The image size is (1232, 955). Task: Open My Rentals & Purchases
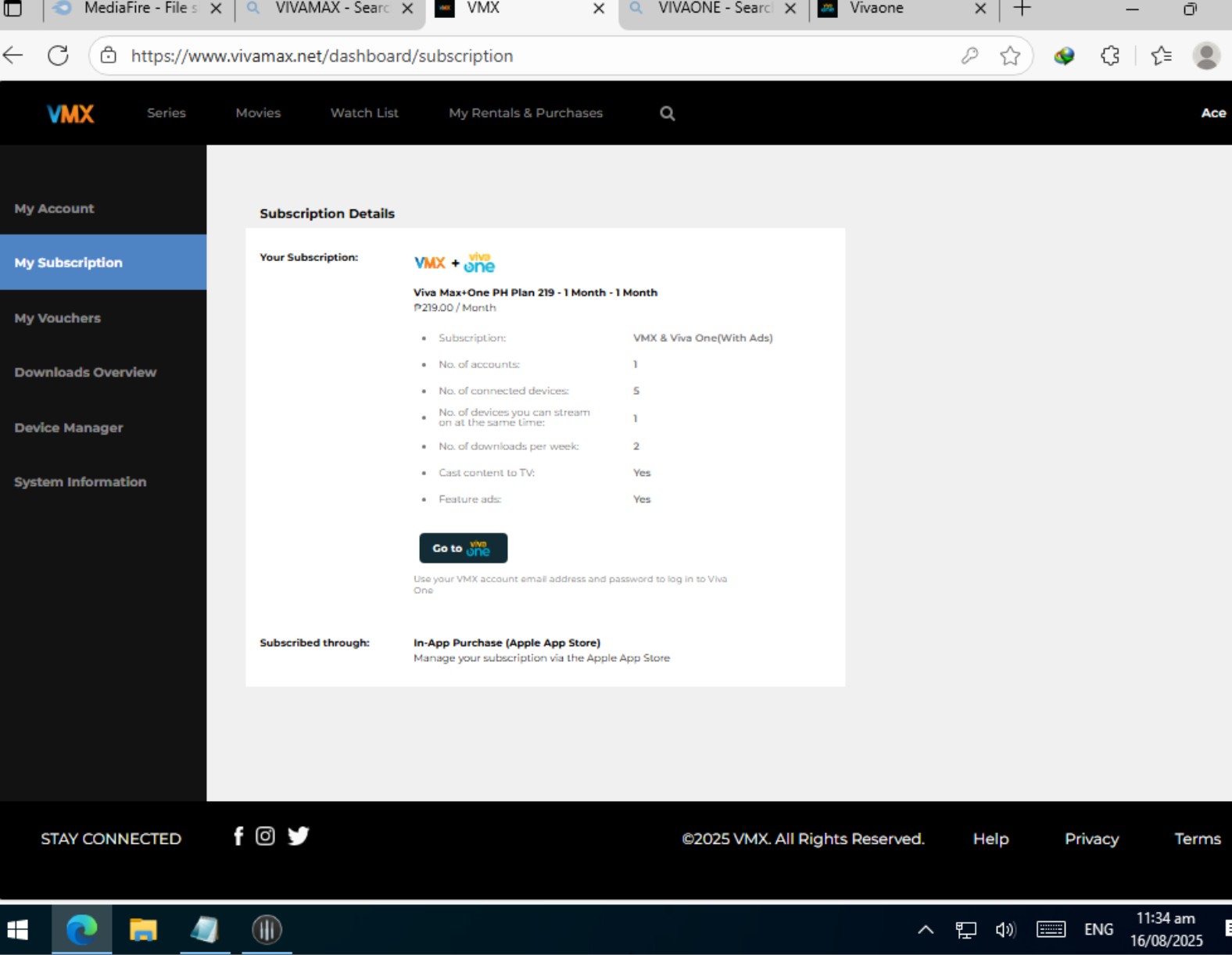pos(525,113)
